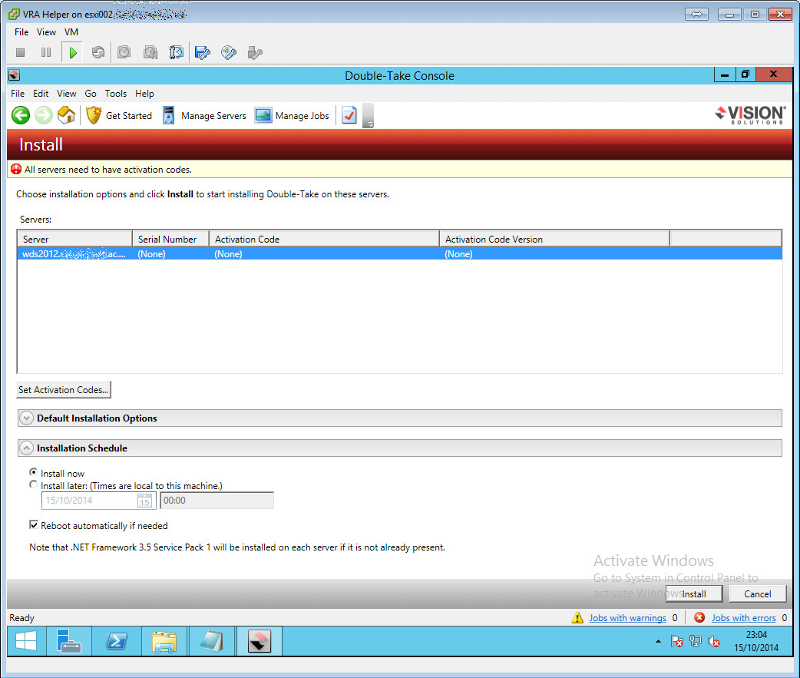Open the Double-Take View menu
This screenshot has width=800, height=678.
coord(66,94)
